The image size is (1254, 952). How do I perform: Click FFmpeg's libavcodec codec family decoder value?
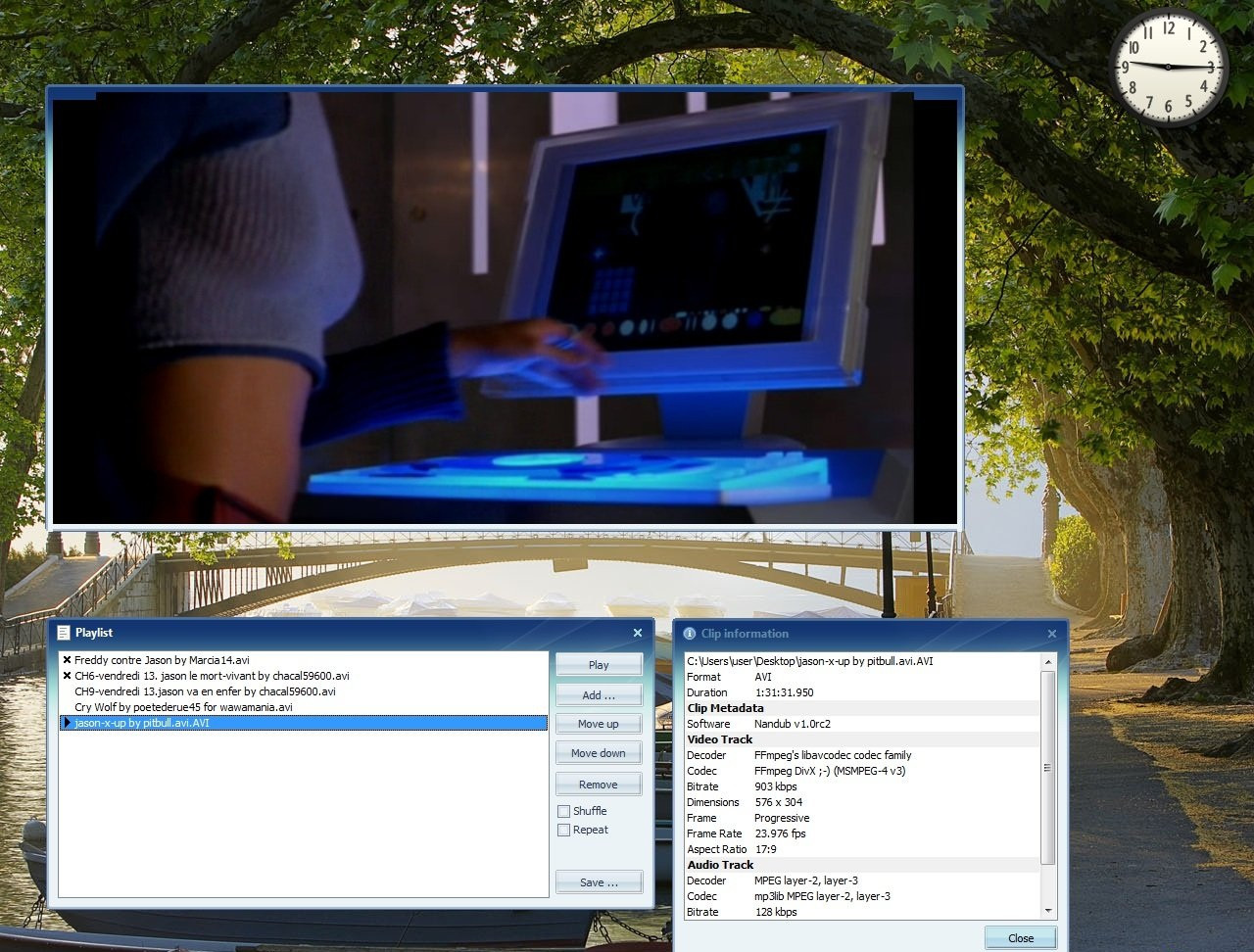[833, 755]
